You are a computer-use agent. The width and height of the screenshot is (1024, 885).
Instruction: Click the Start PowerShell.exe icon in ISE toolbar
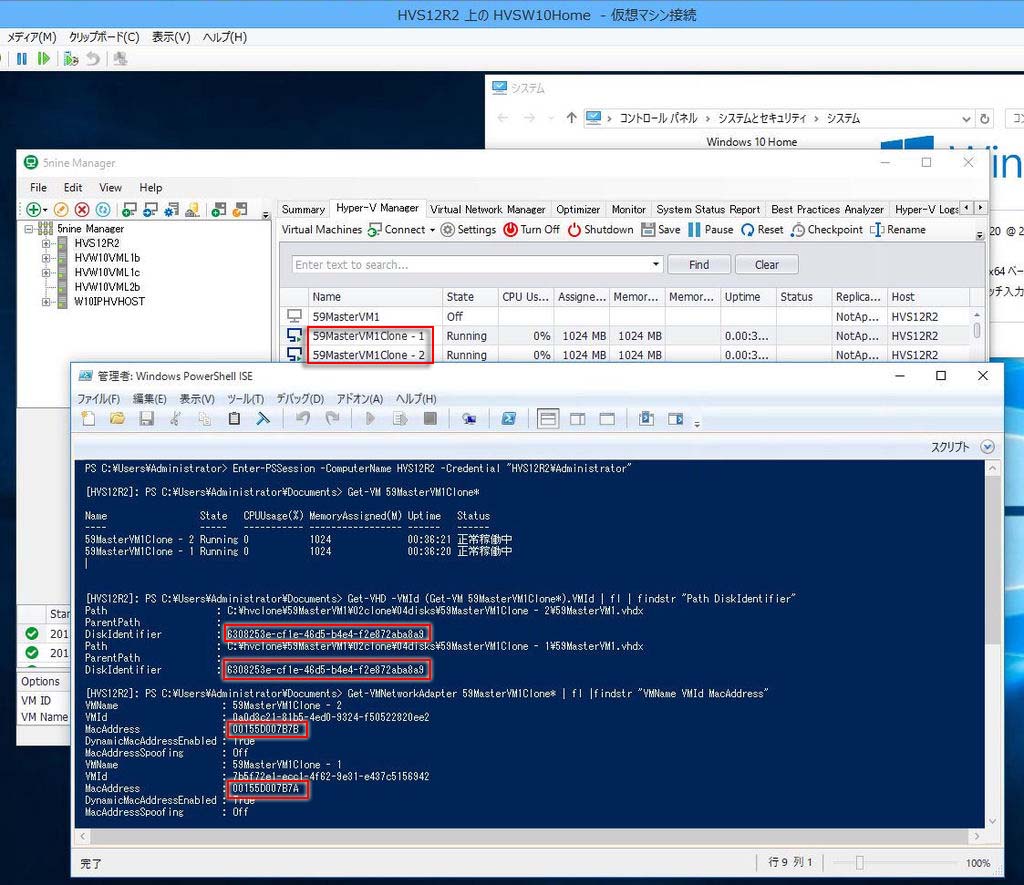(509, 419)
